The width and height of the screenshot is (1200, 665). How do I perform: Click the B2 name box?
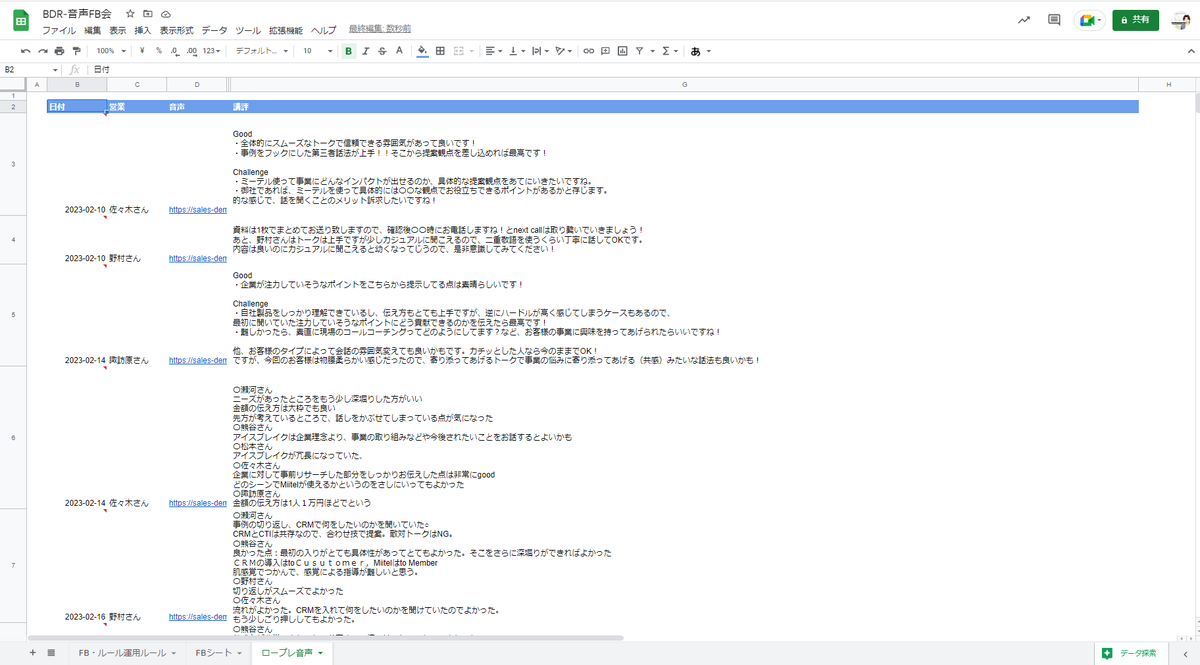point(30,70)
